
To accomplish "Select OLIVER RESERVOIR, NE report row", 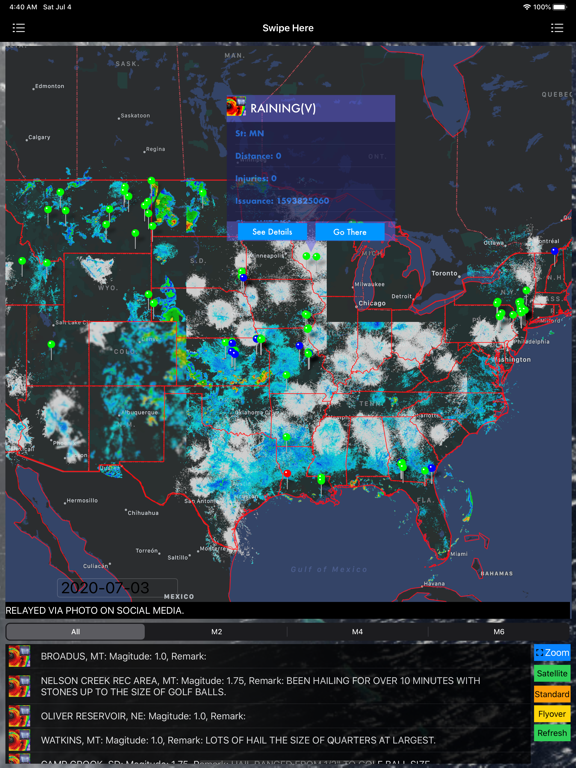I will click(268, 716).
